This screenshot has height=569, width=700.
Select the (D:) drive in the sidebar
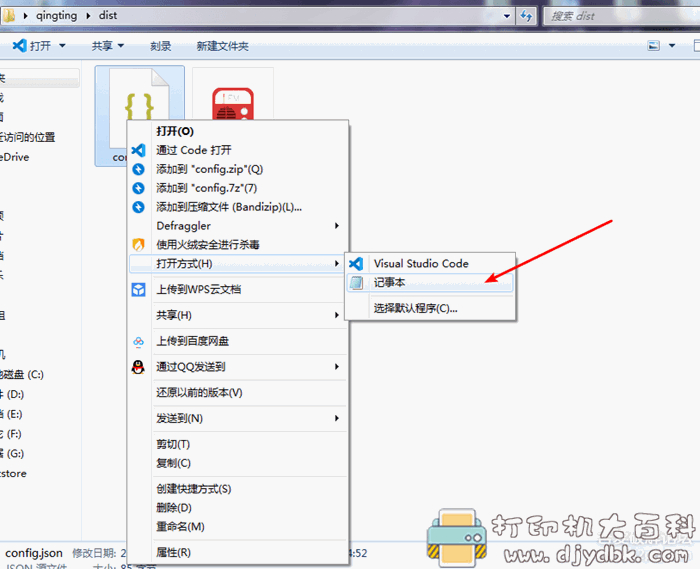tap(12, 395)
